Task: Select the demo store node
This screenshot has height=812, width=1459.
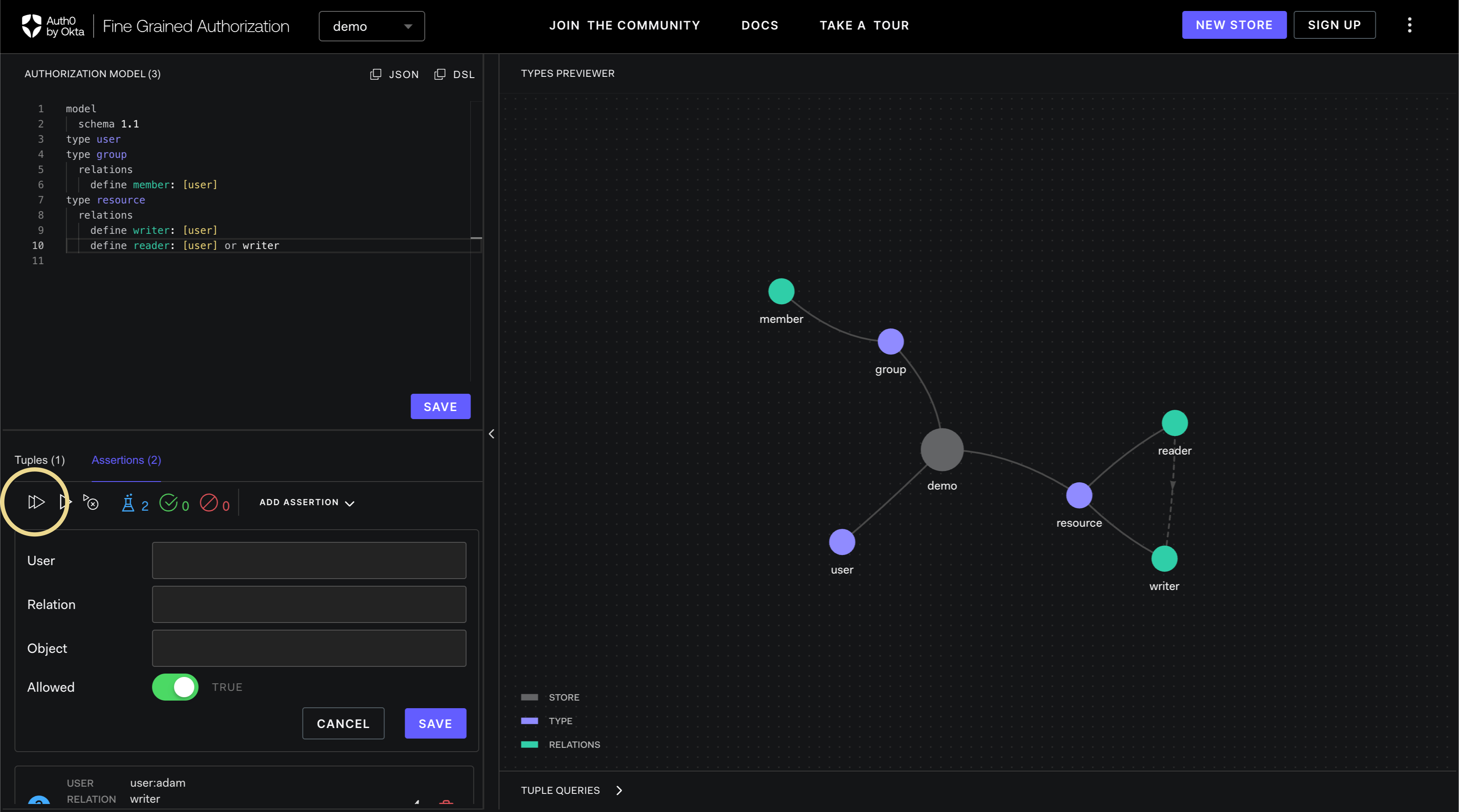Action: pos(942,449)
